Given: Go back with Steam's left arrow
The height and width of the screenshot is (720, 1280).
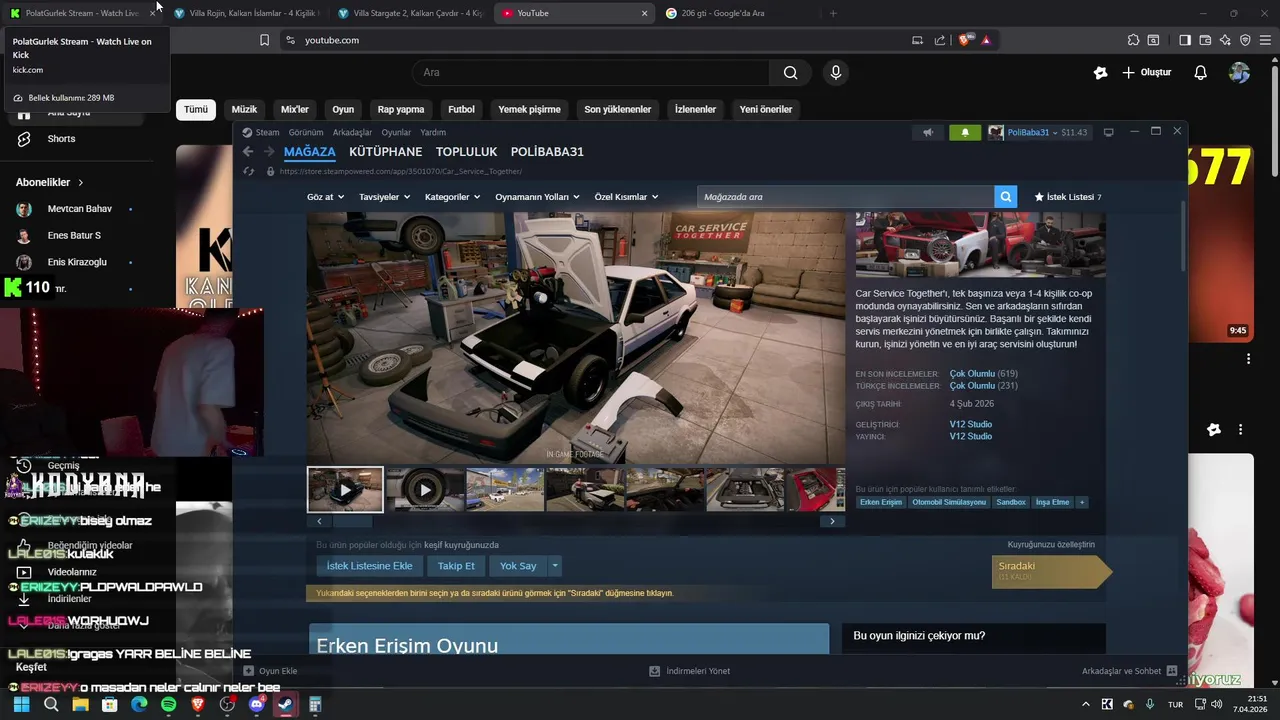Looking at the screenshot, I should tap(248, 152).
